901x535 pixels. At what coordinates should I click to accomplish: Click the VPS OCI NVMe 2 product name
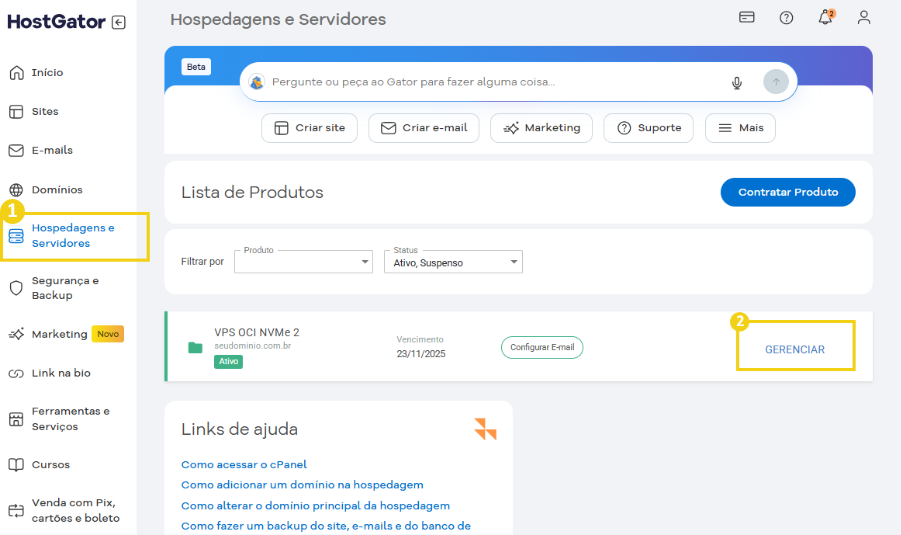coord(257,333)
